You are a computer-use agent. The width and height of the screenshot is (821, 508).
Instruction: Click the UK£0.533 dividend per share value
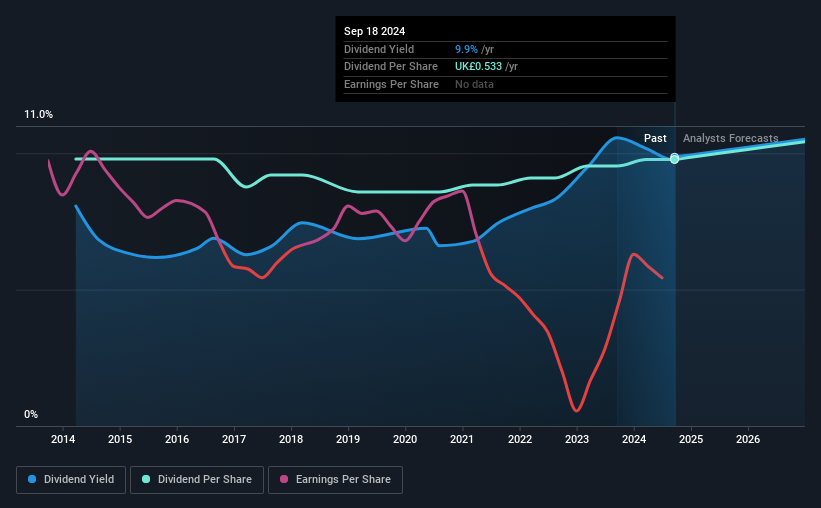478,67
